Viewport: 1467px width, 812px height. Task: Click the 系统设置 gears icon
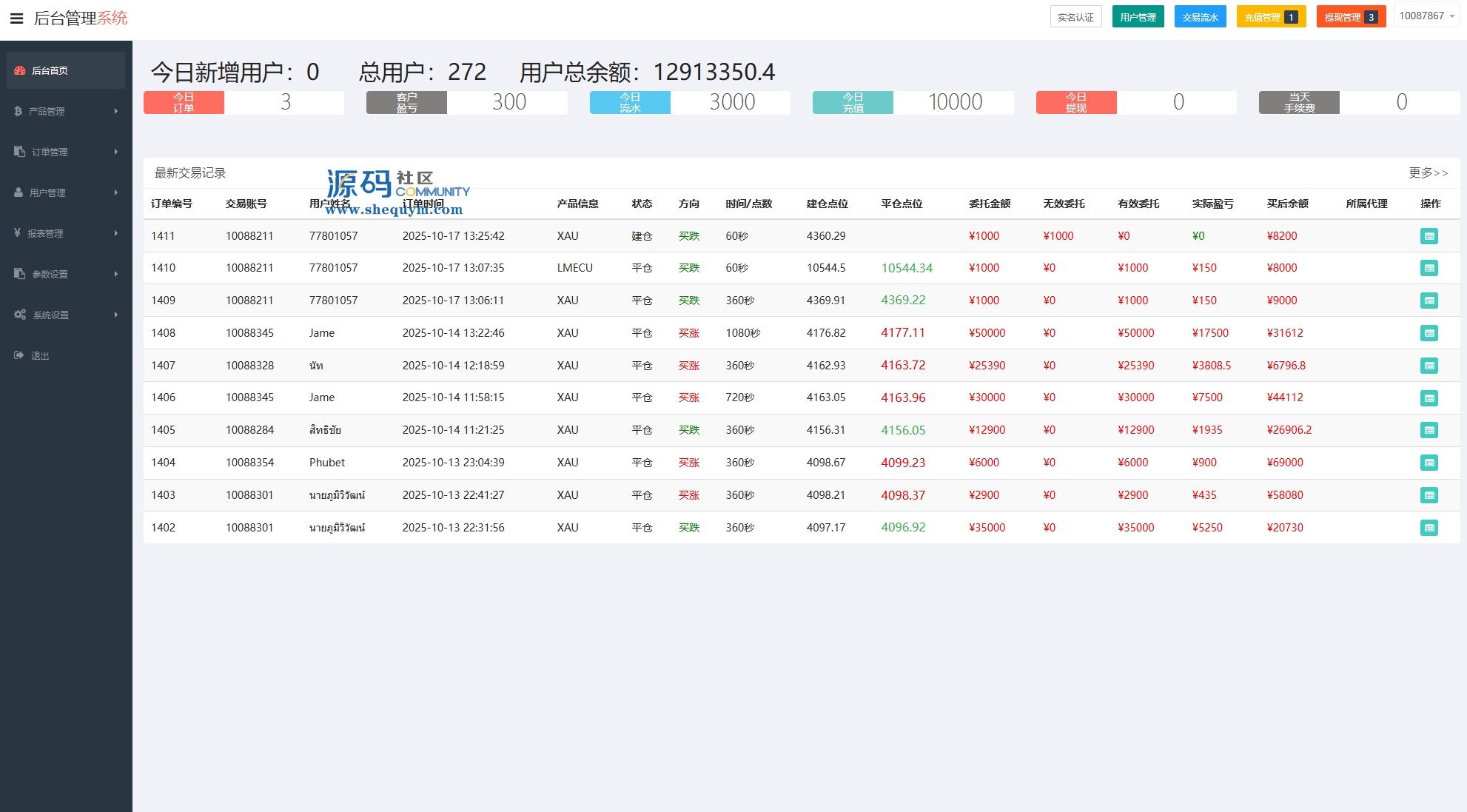point(20,315)
